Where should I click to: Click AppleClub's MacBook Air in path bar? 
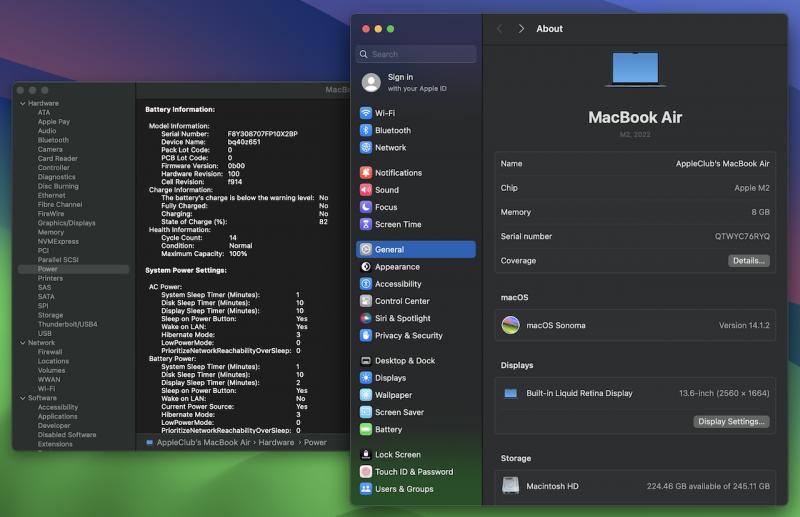pyautogui.click(x=203, y=442)
